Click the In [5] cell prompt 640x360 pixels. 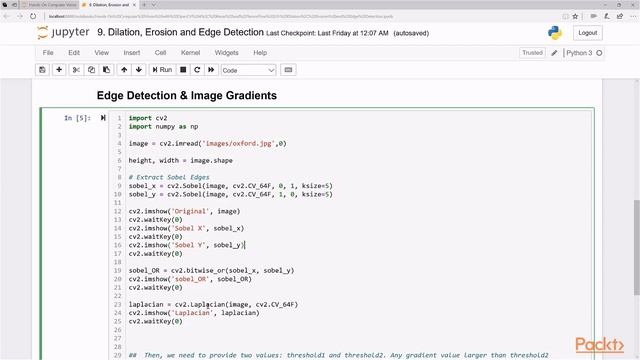[77, 118]
